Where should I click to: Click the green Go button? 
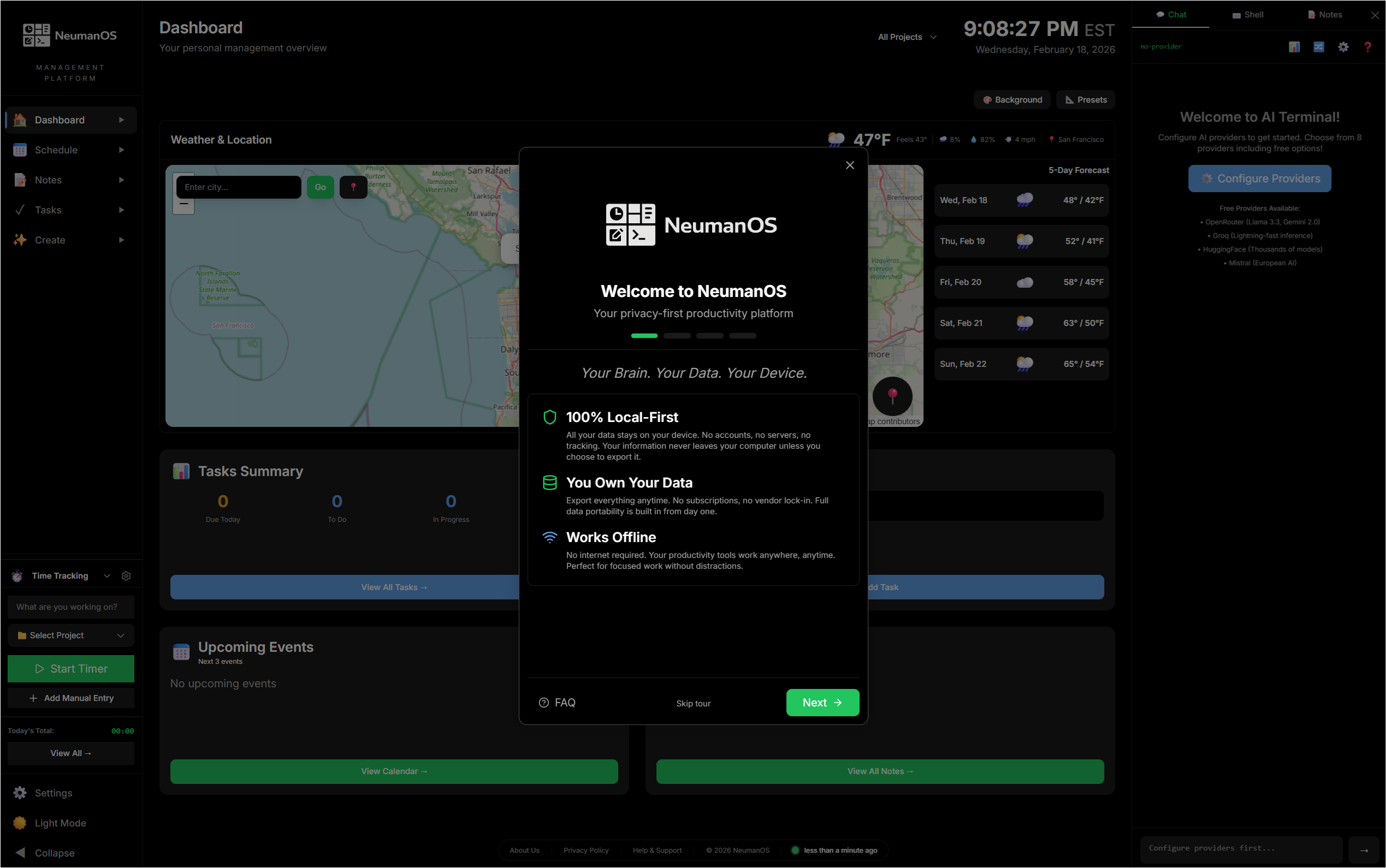[x=321, y=187]
